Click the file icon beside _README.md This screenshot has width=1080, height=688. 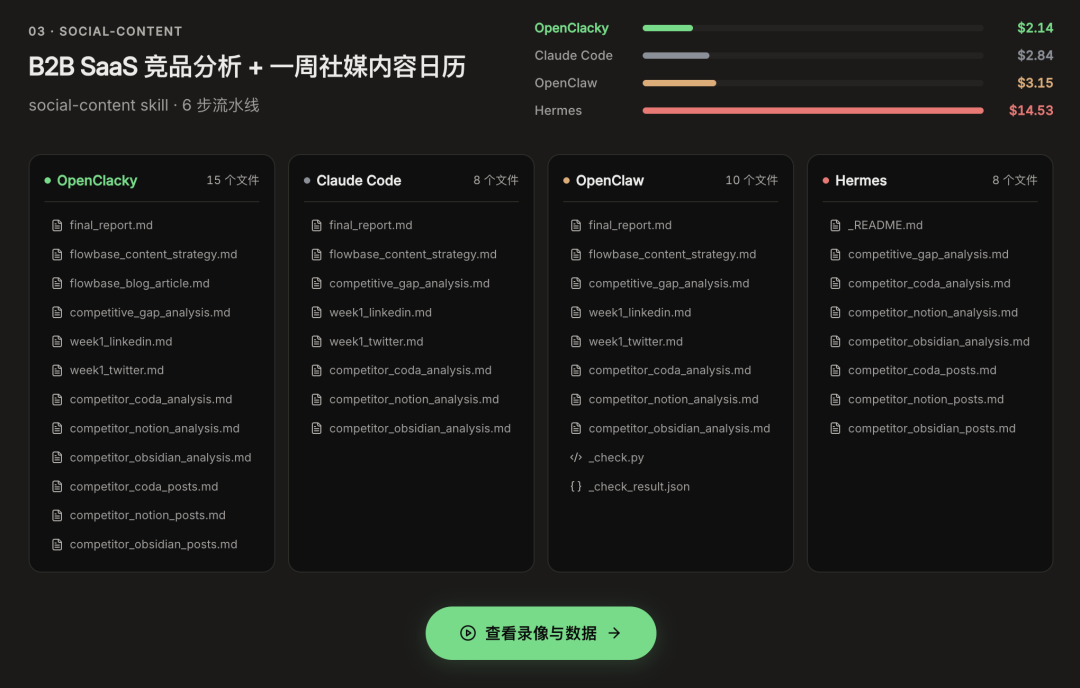point(835,225)
